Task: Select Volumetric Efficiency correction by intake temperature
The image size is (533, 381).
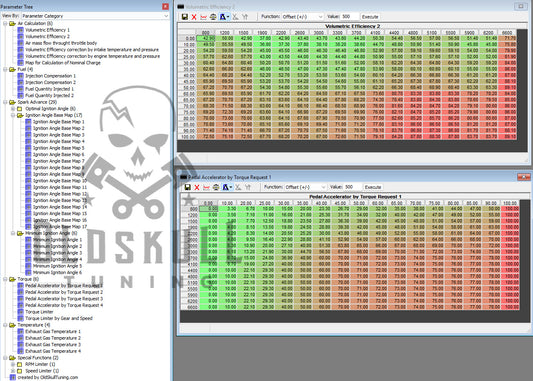Action: tap(92, 50)
